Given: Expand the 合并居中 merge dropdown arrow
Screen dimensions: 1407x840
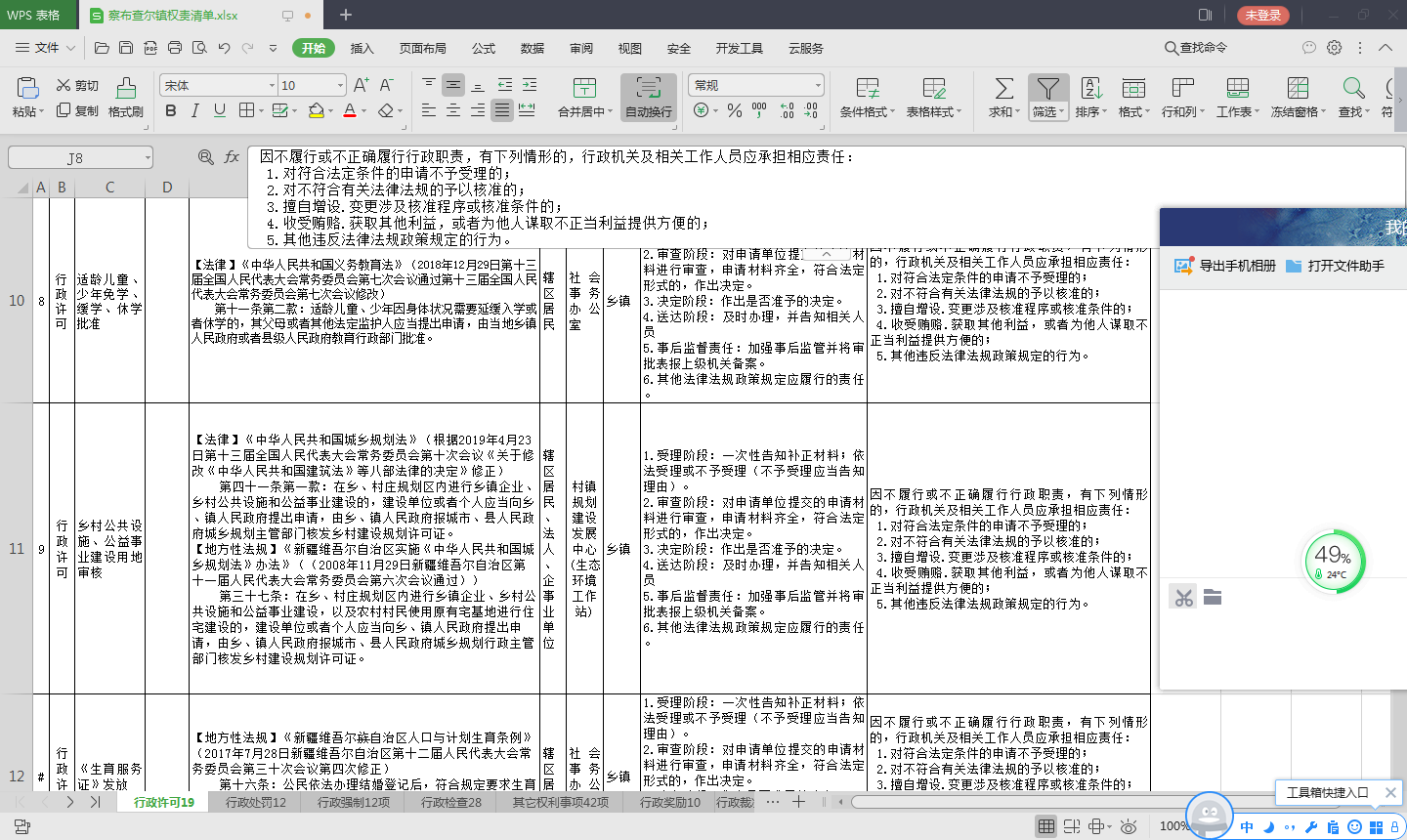Looking at the screenshot, I should point(610,112).
